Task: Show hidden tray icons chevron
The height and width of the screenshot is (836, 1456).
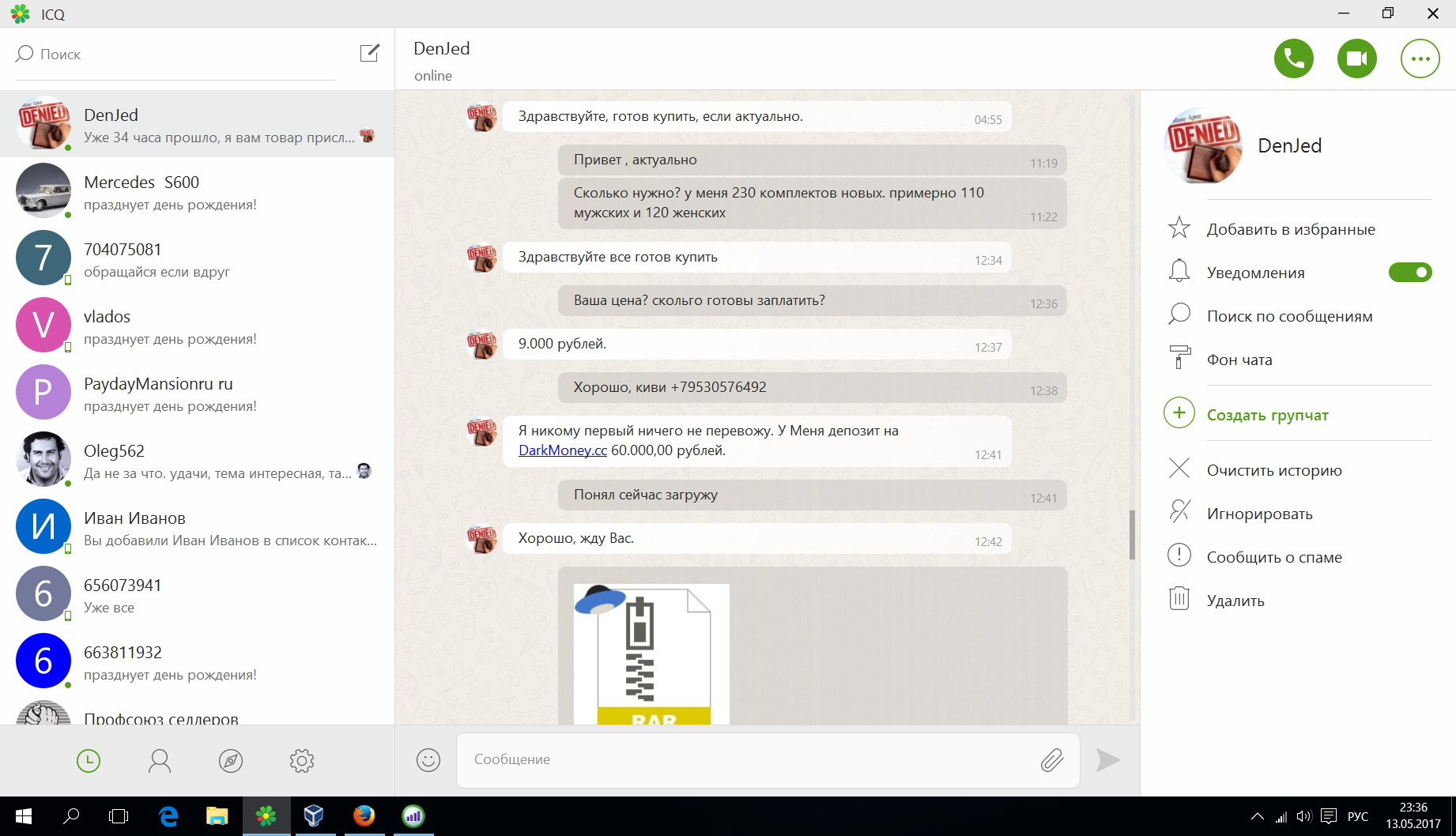Action: coord(1257,816)
